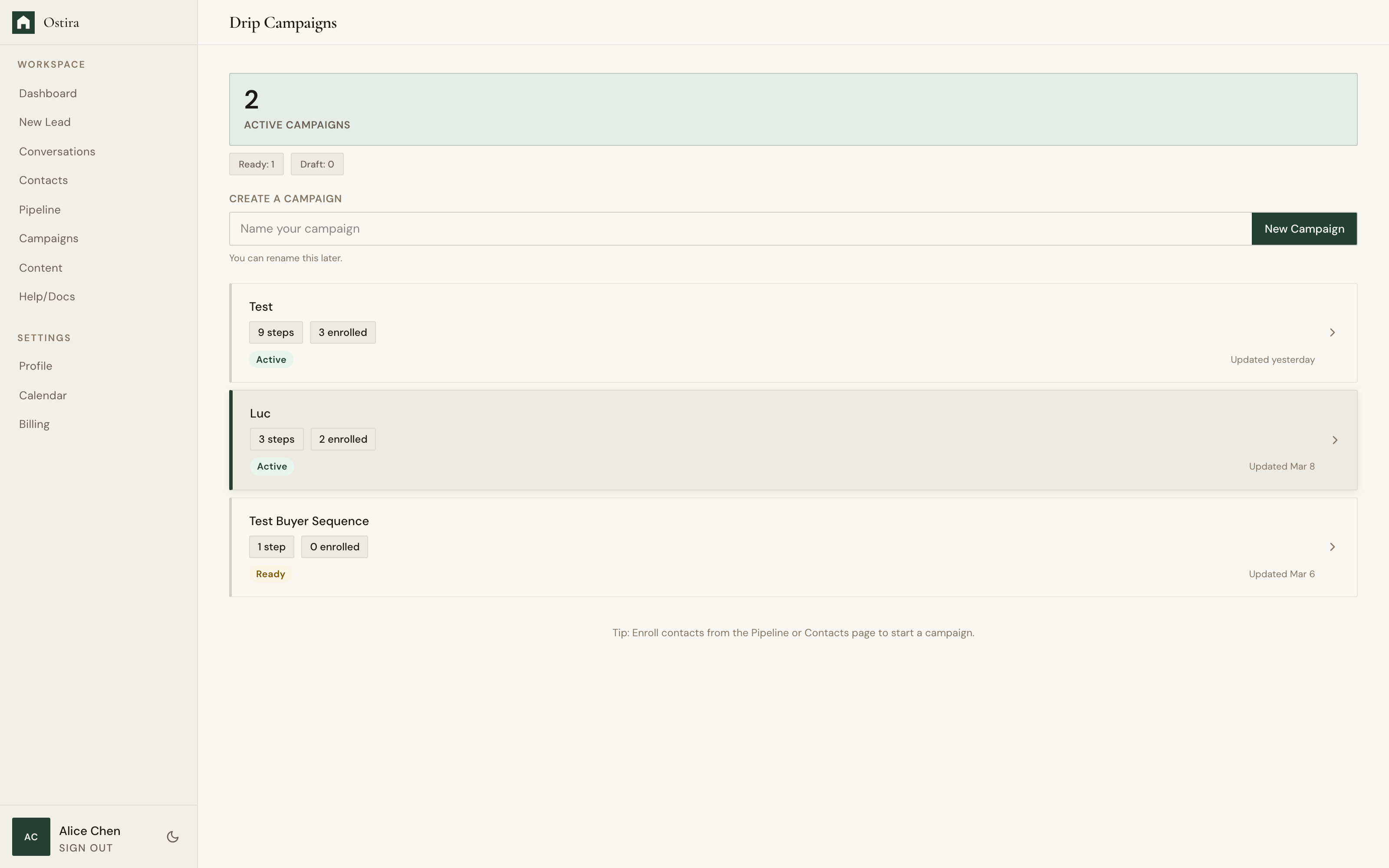Toggle dark mode with the moon icon
This screenshot has height=868, width=1389.
click(x=172, y=836)
